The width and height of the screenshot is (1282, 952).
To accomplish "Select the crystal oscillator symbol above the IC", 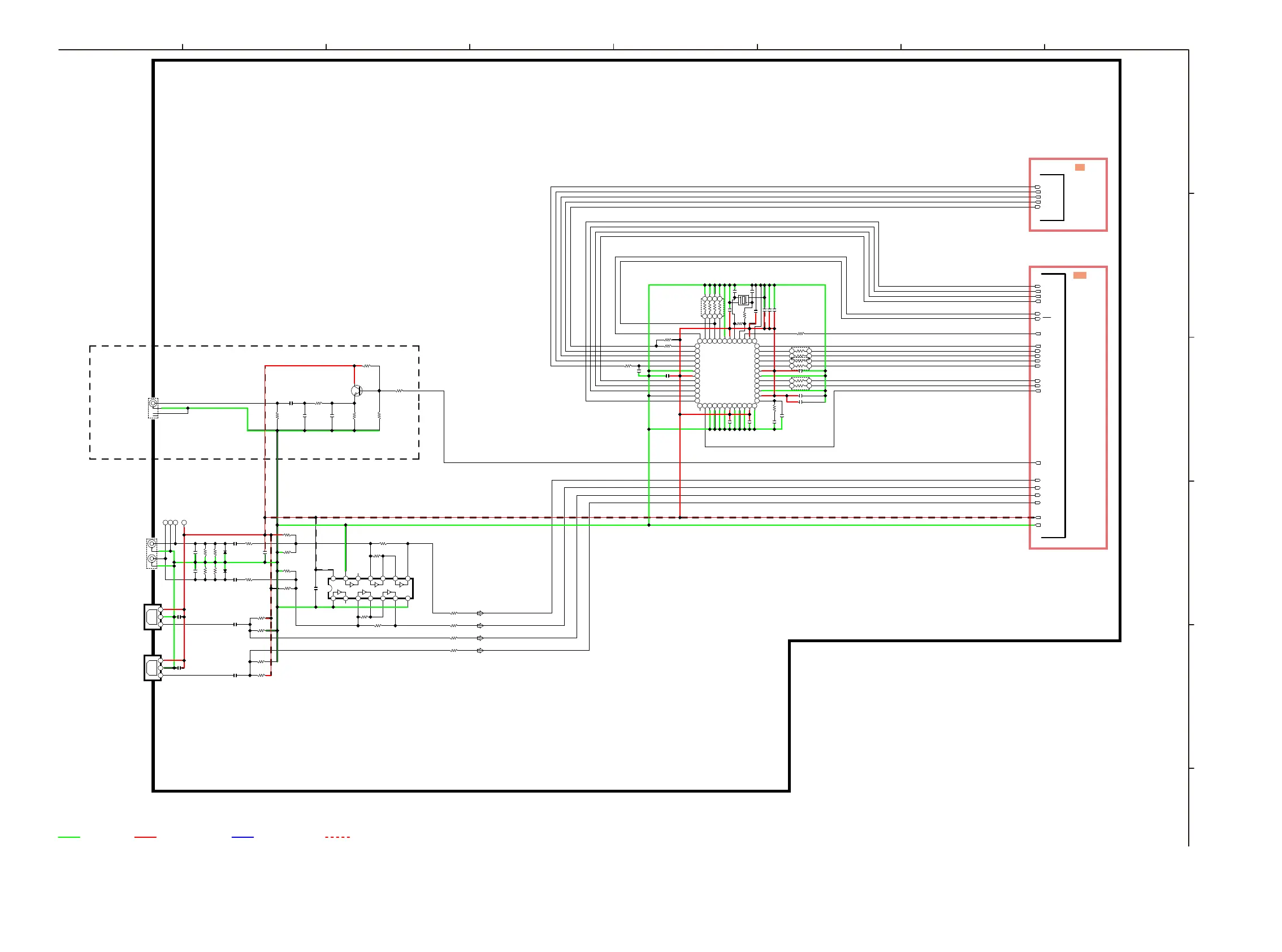I will tap(743, 300).
